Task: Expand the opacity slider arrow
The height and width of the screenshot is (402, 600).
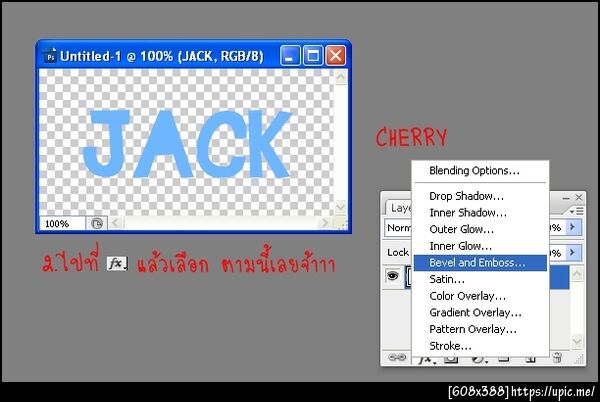Action: (573, 227)
